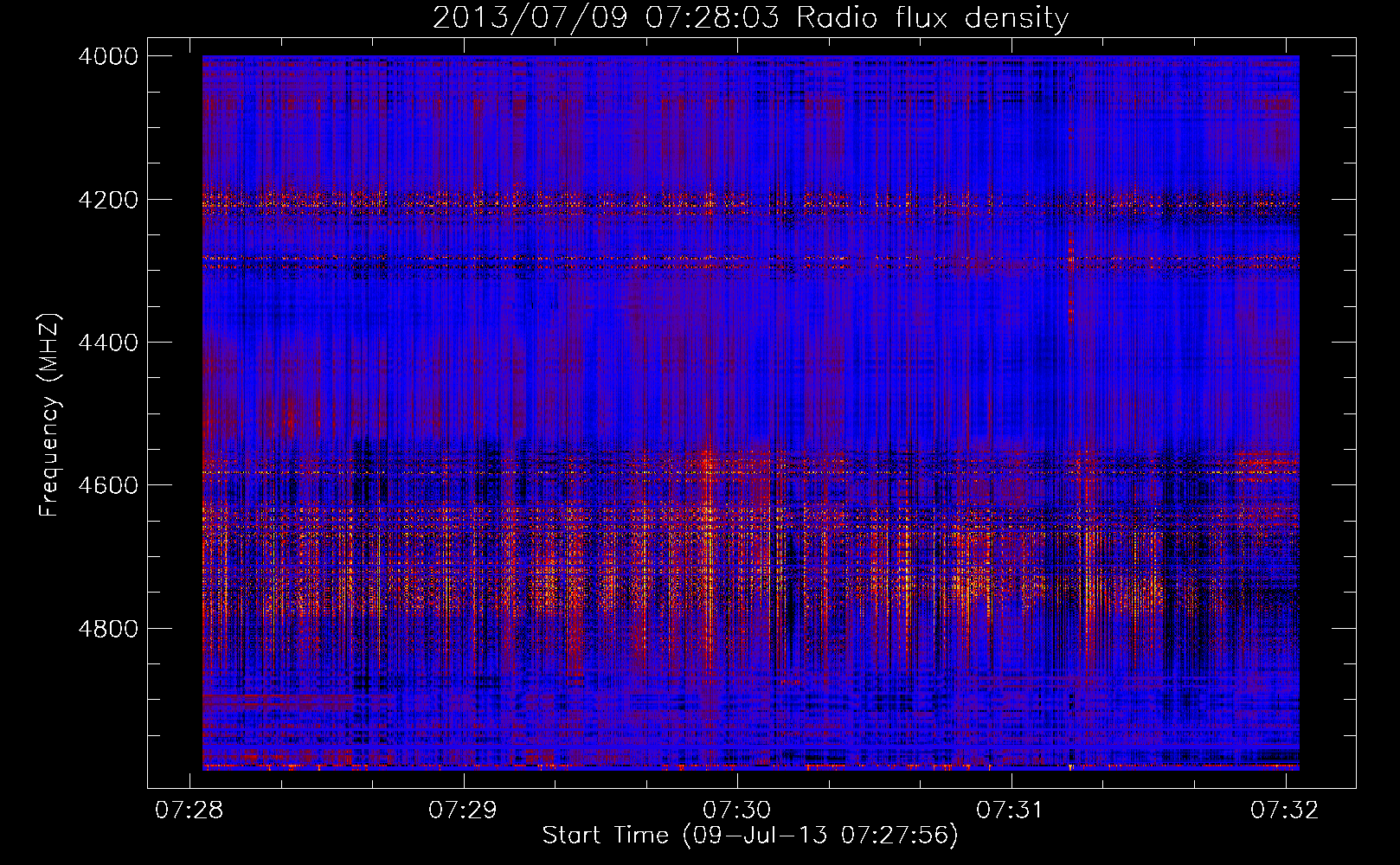Viewport: 1400px width, 865px height.
Task: Click the 07:28 time tick label
Action: pos(189,810)
